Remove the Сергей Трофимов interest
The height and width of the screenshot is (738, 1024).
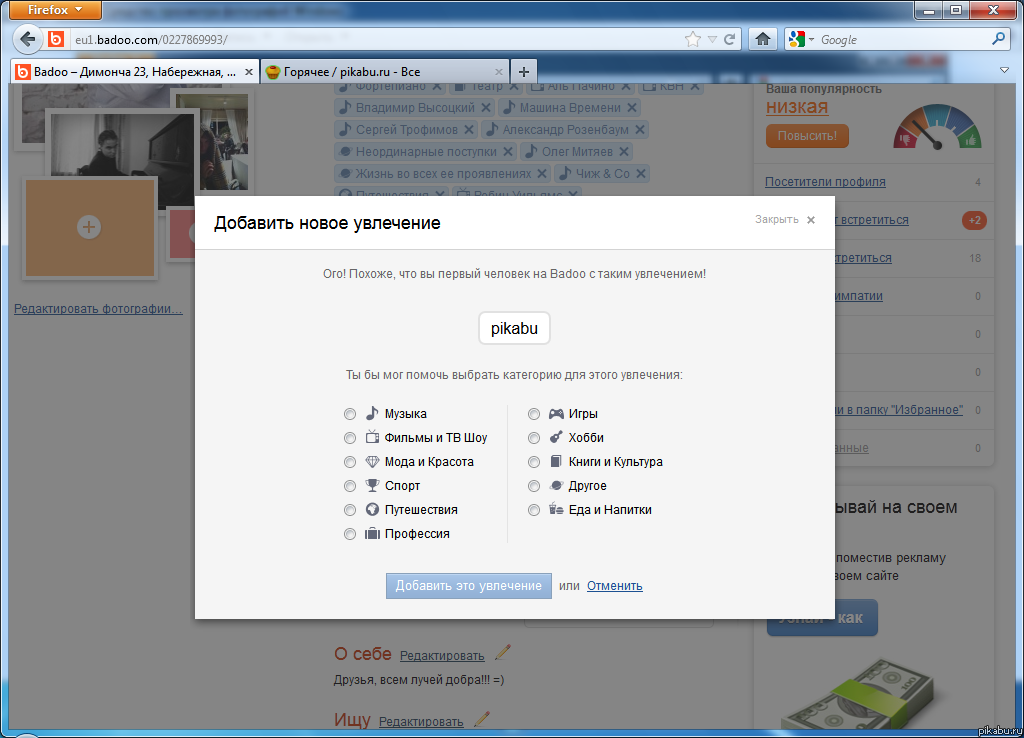point(469,130)
